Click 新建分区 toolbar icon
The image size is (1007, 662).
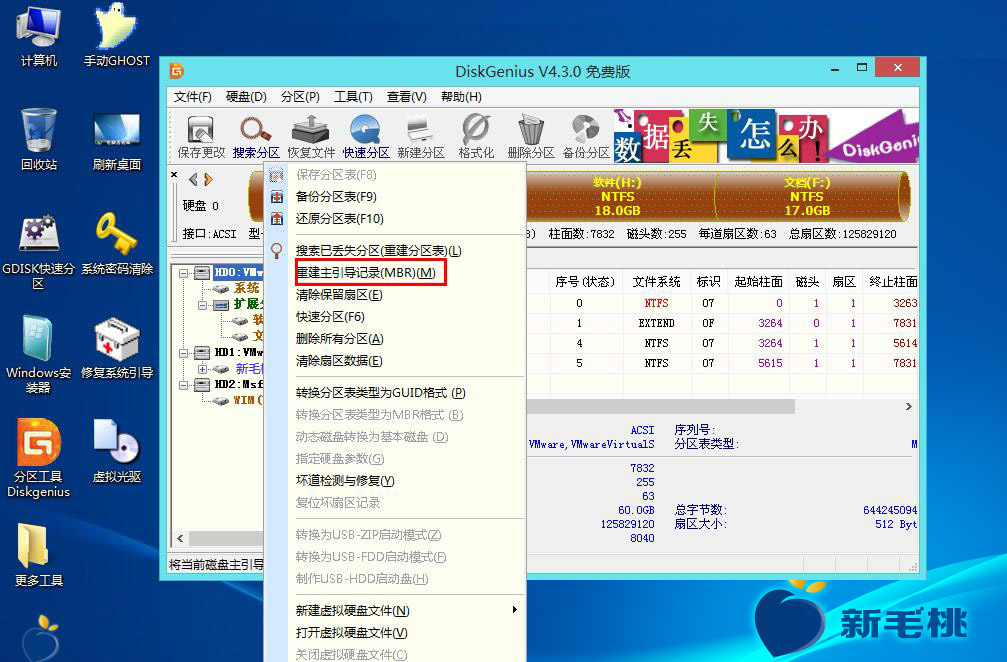coord(421,137)
